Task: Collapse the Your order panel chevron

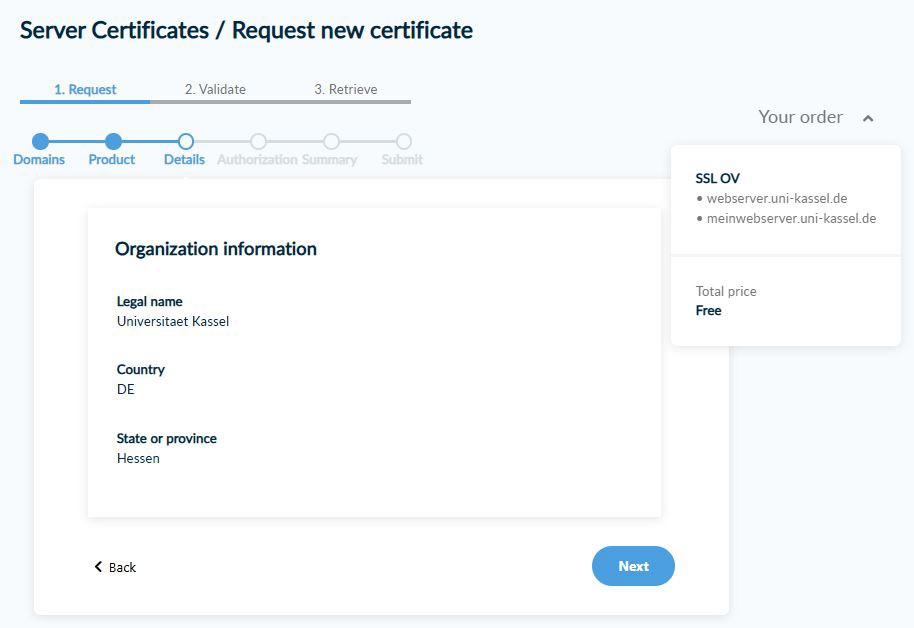Action: click(x=868, y=118)
